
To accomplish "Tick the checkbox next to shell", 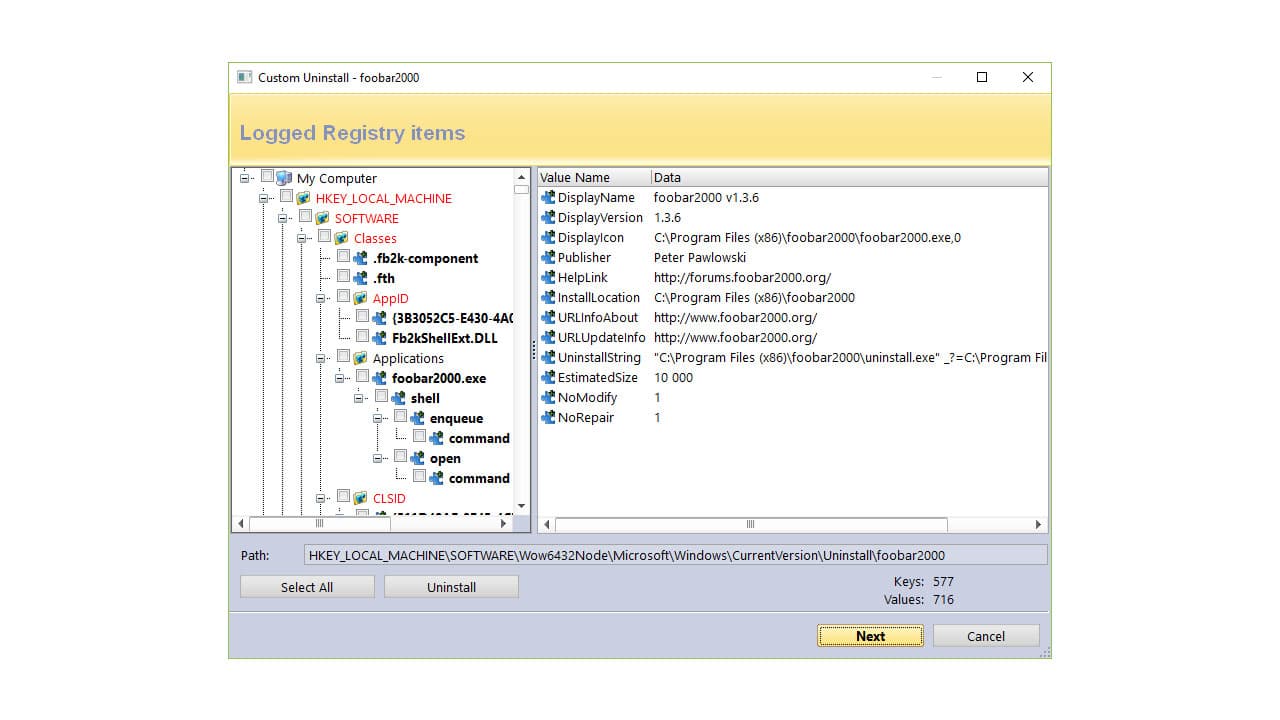I will (x=381, y=397).
